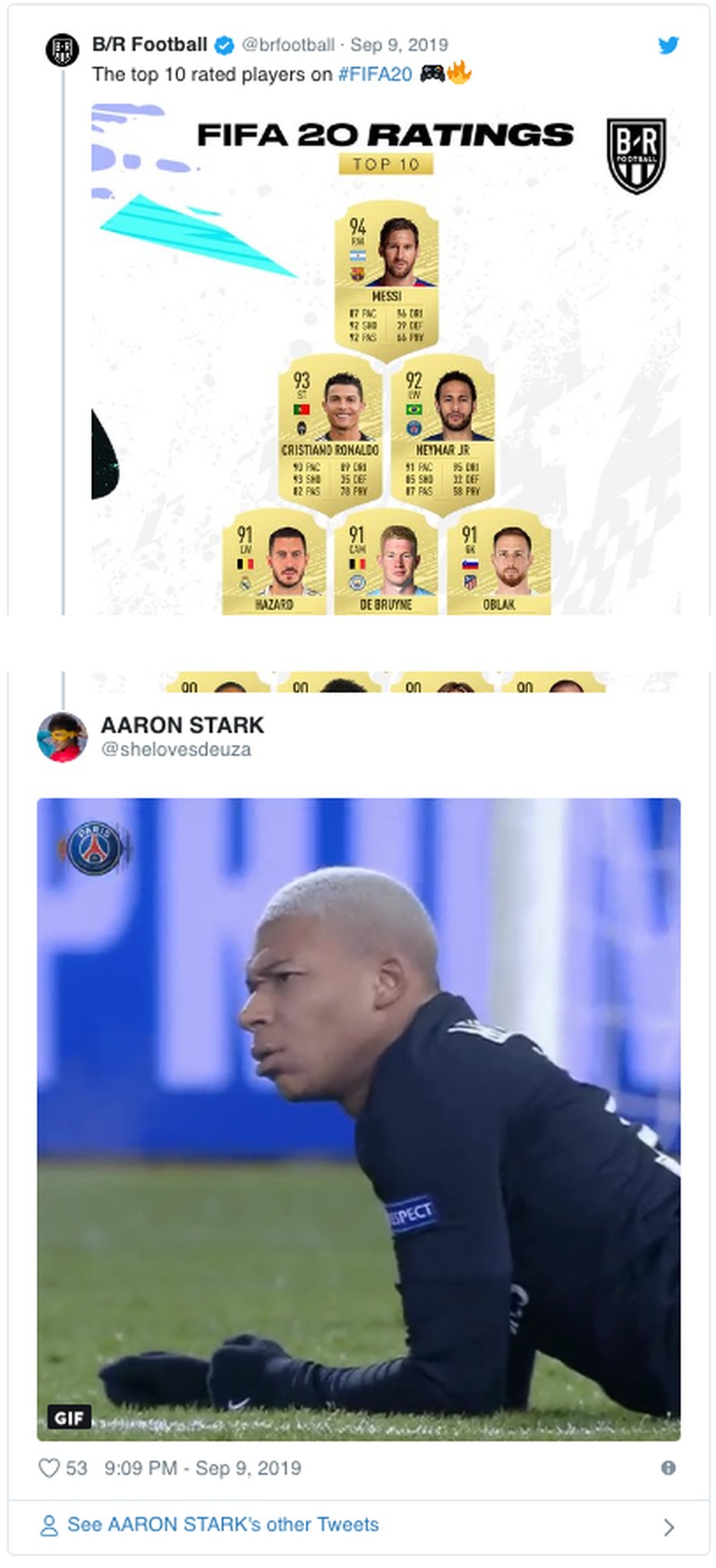Click the blue verified badge
The height and width of the screenshot is (1568, 716).
[x=225, y=45]
